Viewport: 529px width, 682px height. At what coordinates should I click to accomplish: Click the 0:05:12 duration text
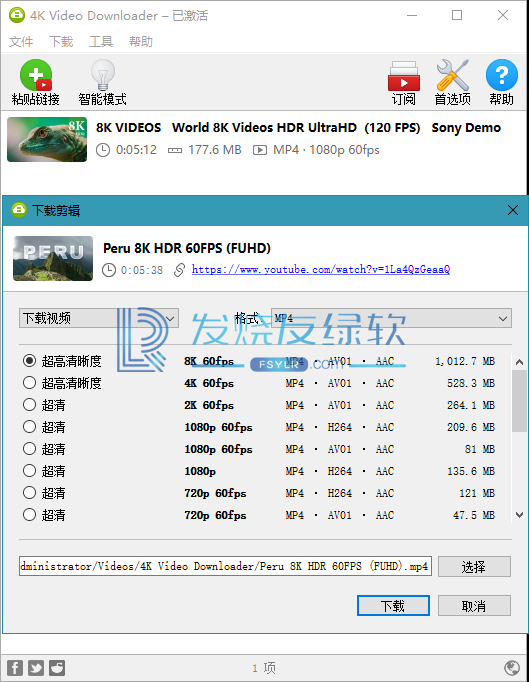(x=136, y=150)
